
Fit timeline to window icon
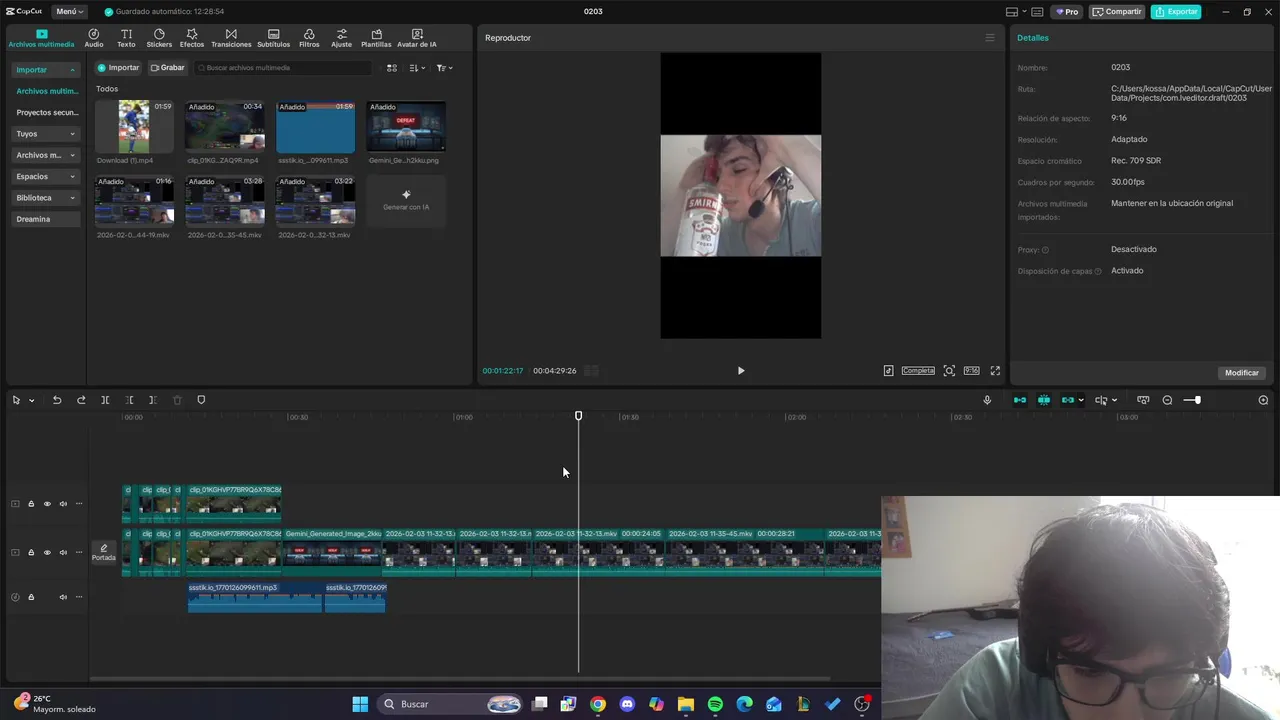[x=1143, y=400]
